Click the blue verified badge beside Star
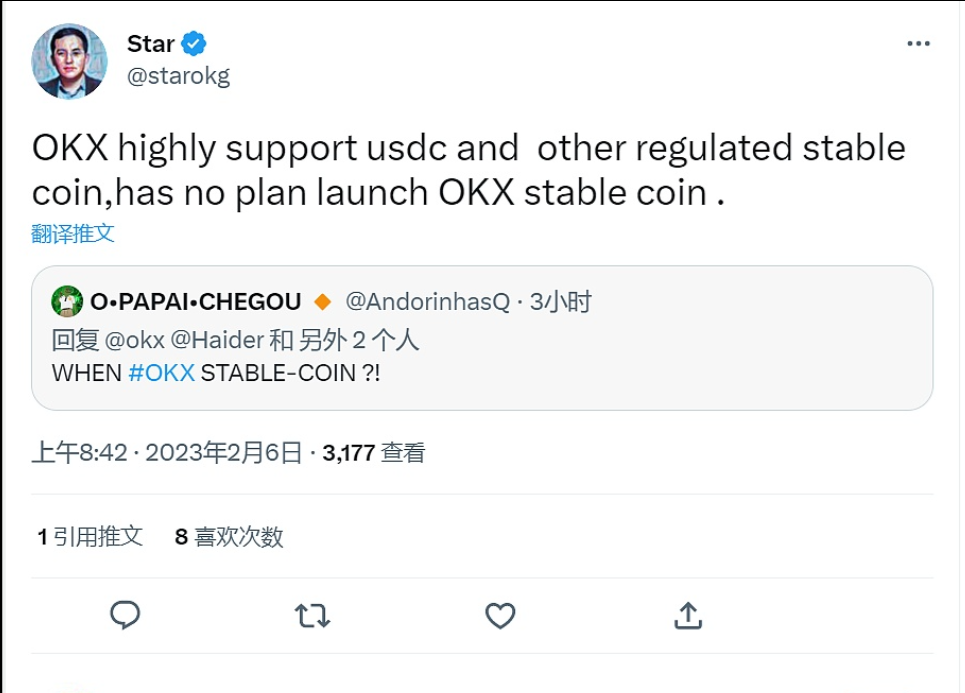Image resolution: width=965 pixels, height=693 pixels. 194,44
